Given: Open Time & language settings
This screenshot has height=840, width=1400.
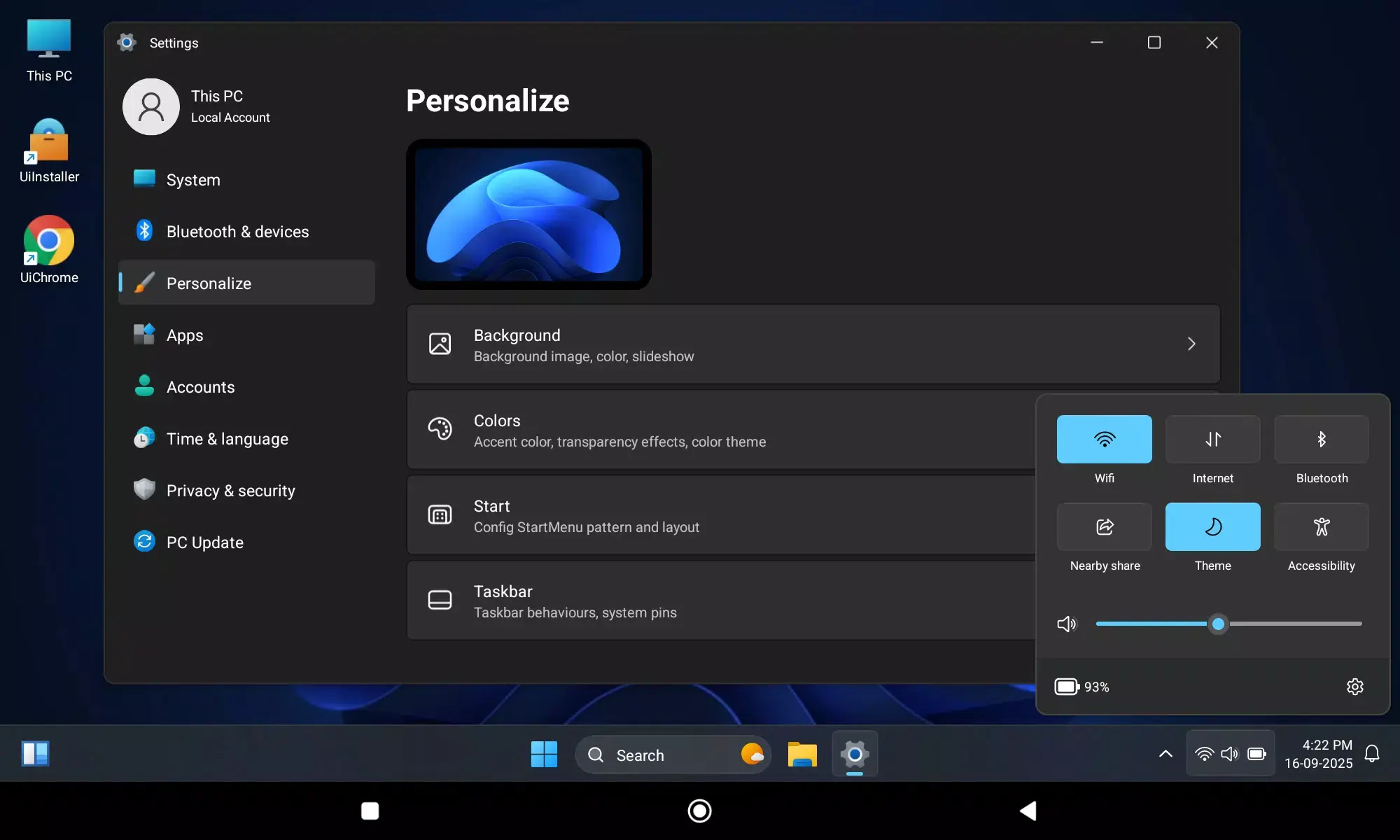Looking at the screenshot, I should (x=227, y=439).
